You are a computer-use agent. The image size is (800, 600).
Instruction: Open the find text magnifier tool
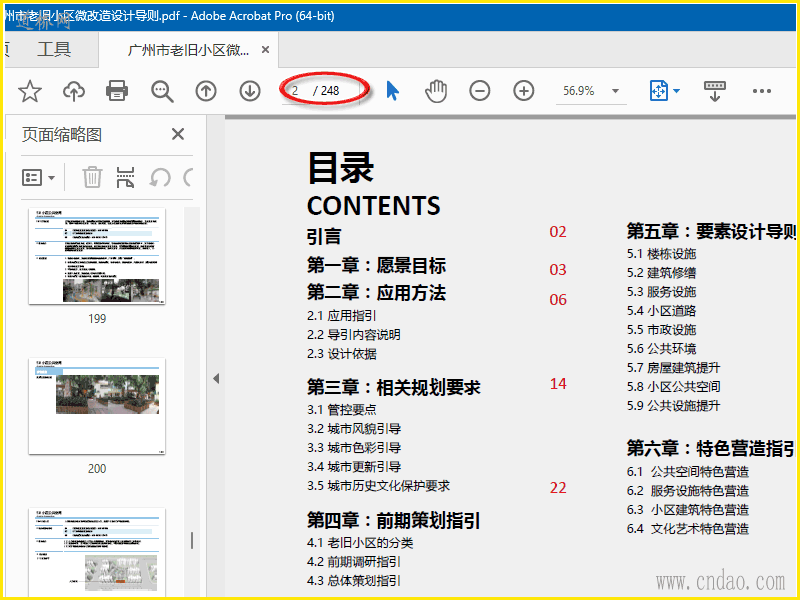point(162,91)
